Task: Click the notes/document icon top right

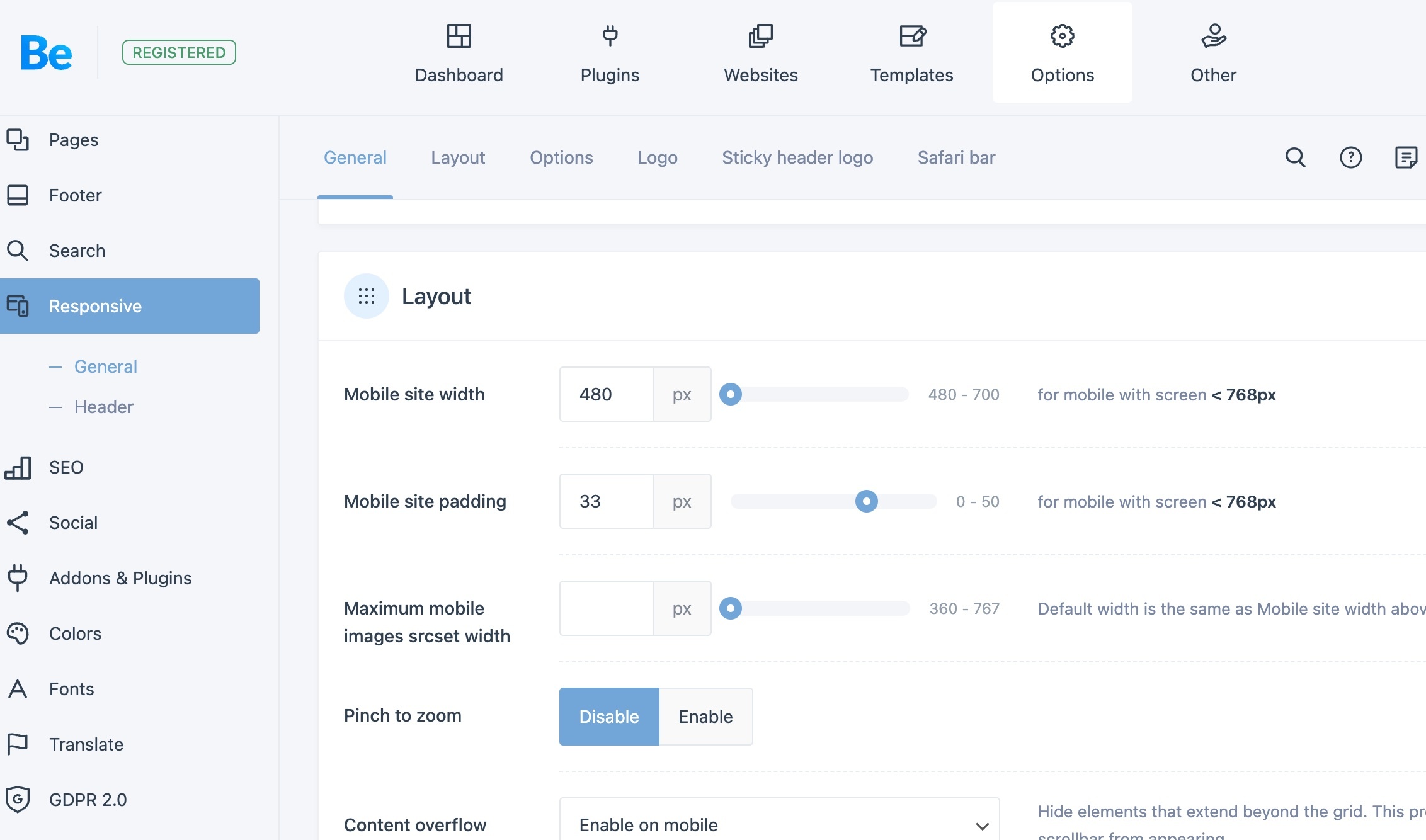Action: tap(1405, 157)
